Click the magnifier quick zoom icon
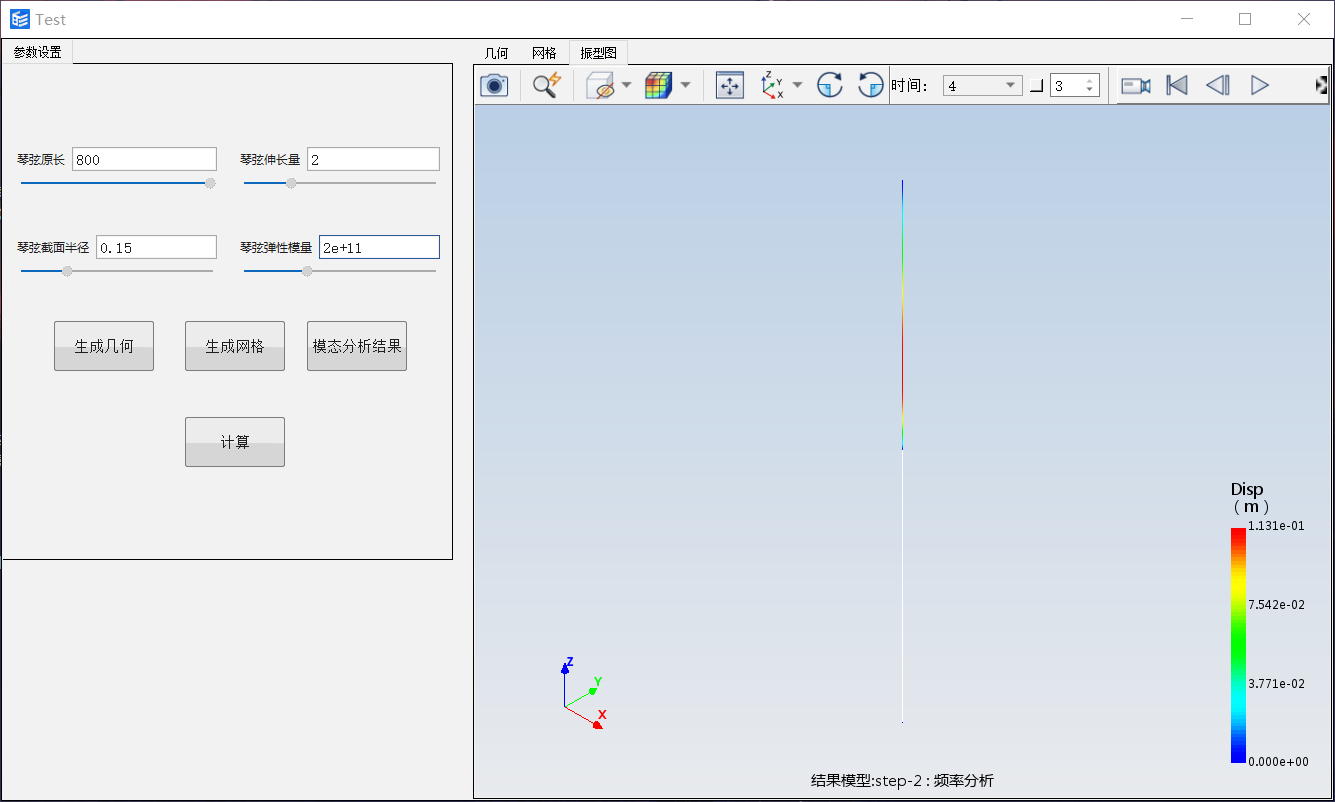Viewport: 1335px width, 802px height. coord(546,86)
